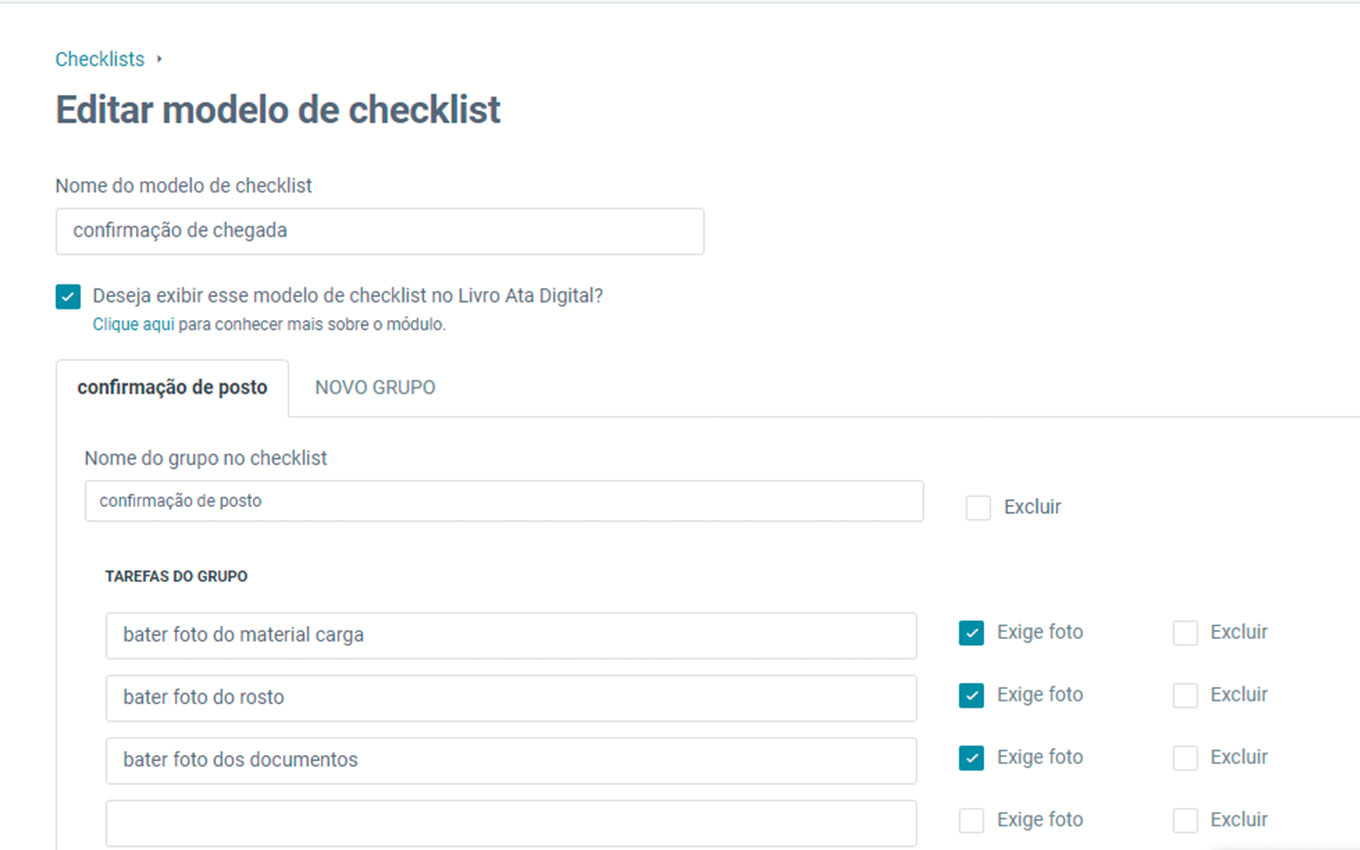Mark Excluir for the material carga task
Viewport: 1360px width, 850px height.
tap(1185, 633)
